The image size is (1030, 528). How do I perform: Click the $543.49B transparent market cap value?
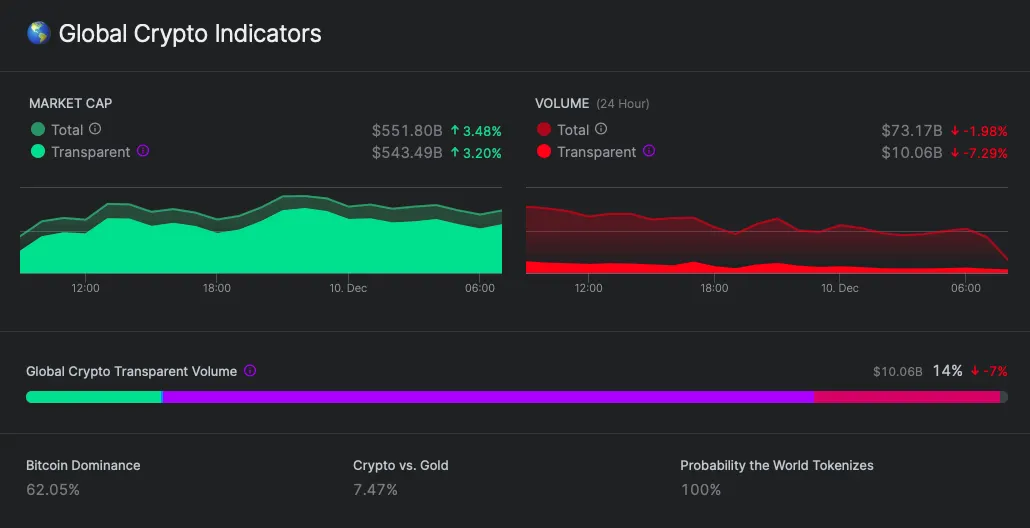click(x=407, y=153)
